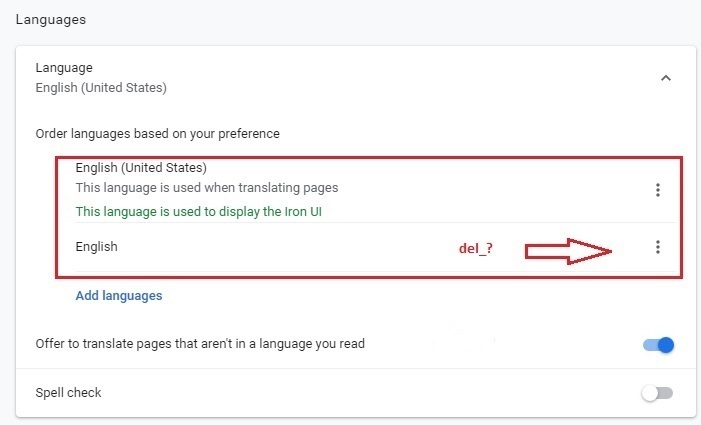Click Add languages link
Image resolution: width=701 pixels, height=425 pixels.
pyautogui.click(x=119, y=295)
